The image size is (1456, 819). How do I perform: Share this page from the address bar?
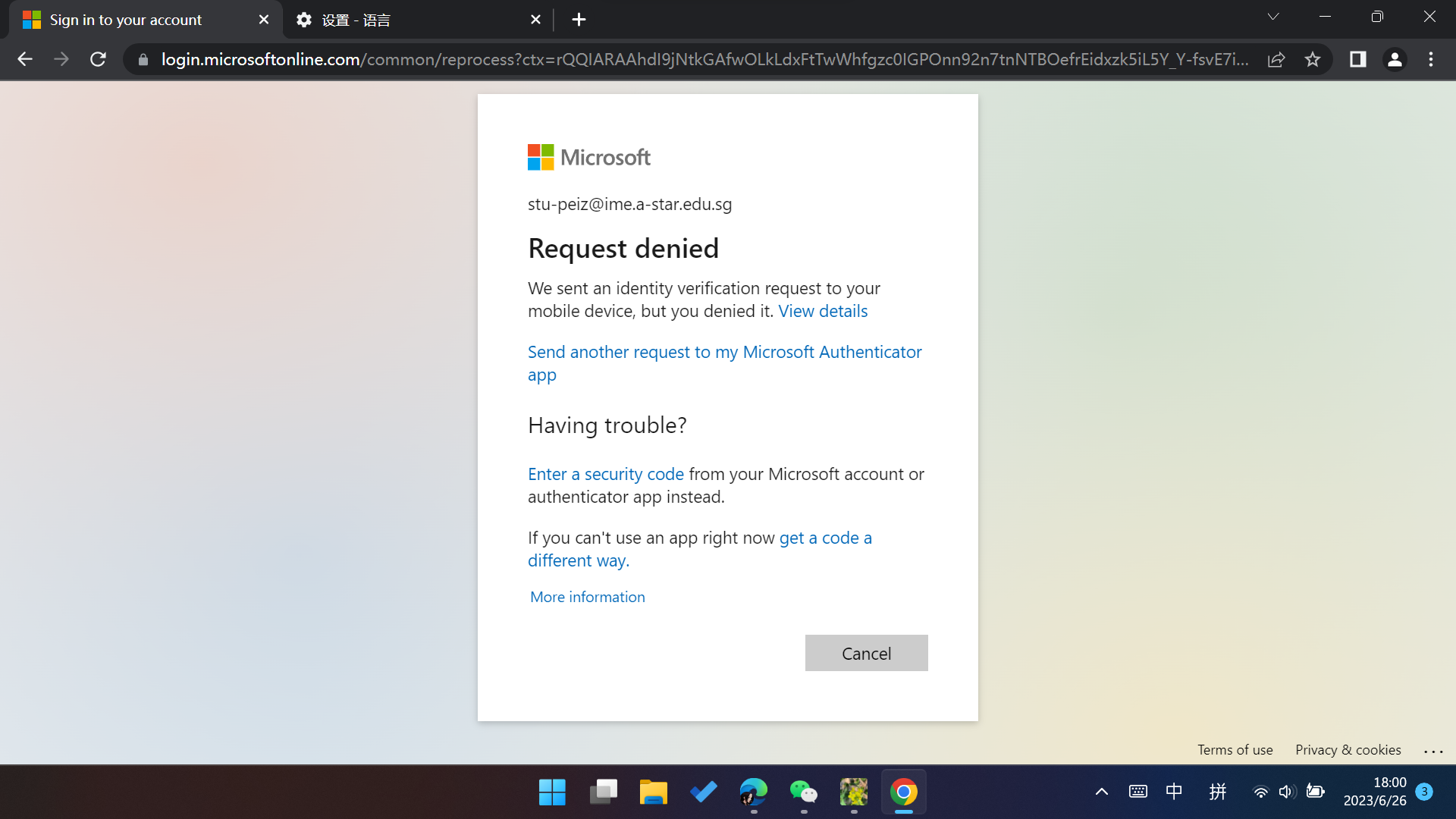[x=1276, y=59]
